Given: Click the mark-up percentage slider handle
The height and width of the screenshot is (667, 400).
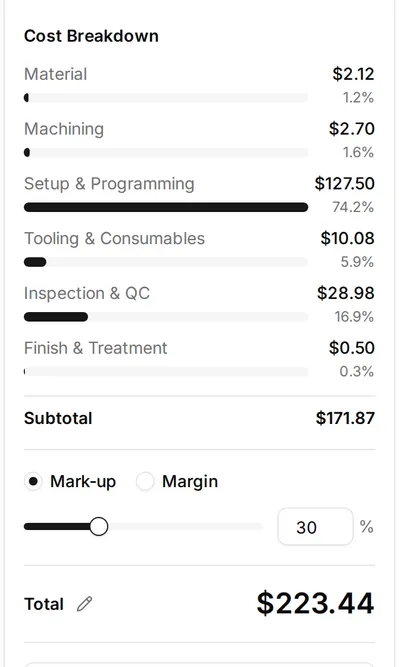Looking at the screenshot, I should (x=99, y=527).
